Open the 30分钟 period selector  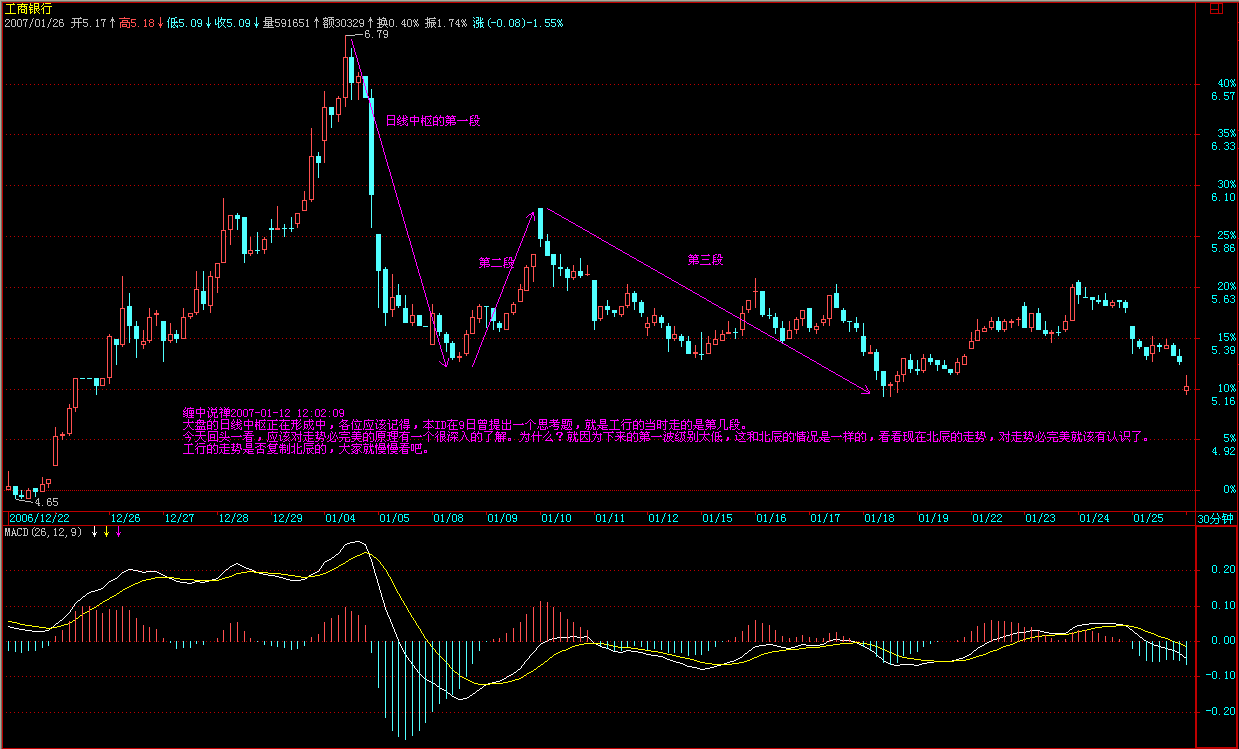pos(1216,518)
